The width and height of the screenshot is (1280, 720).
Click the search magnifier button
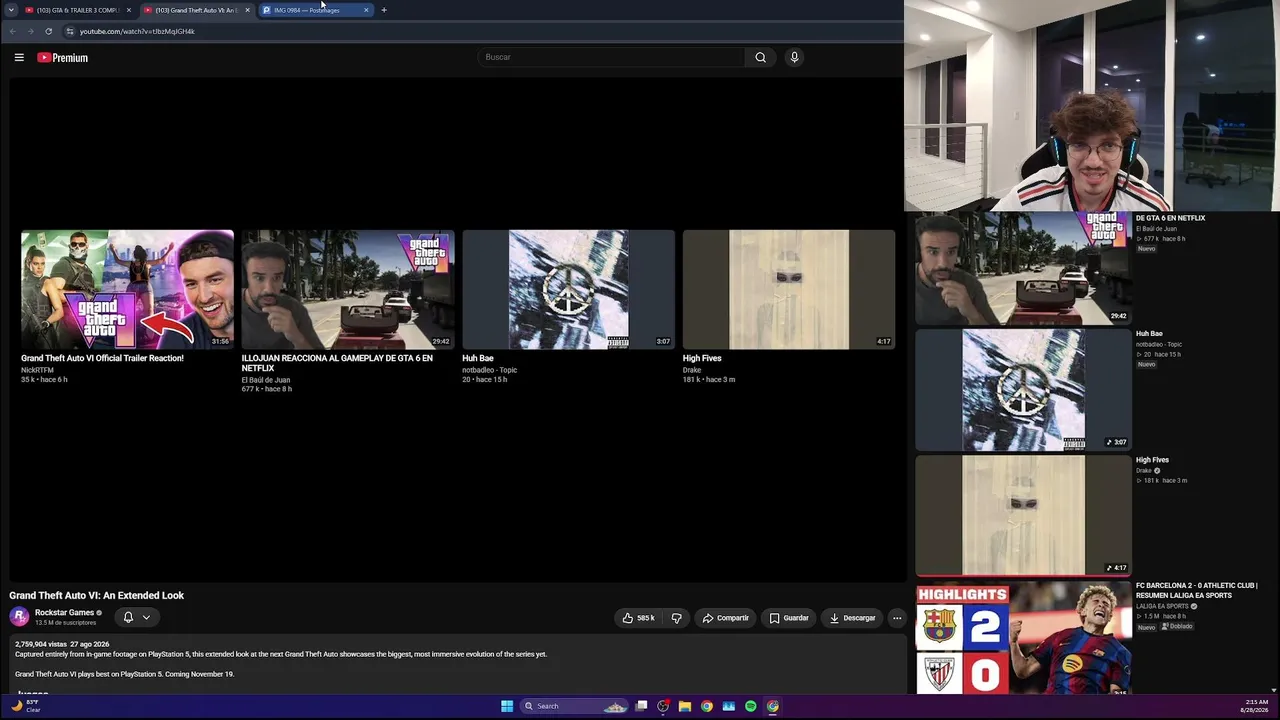point(760,57)
